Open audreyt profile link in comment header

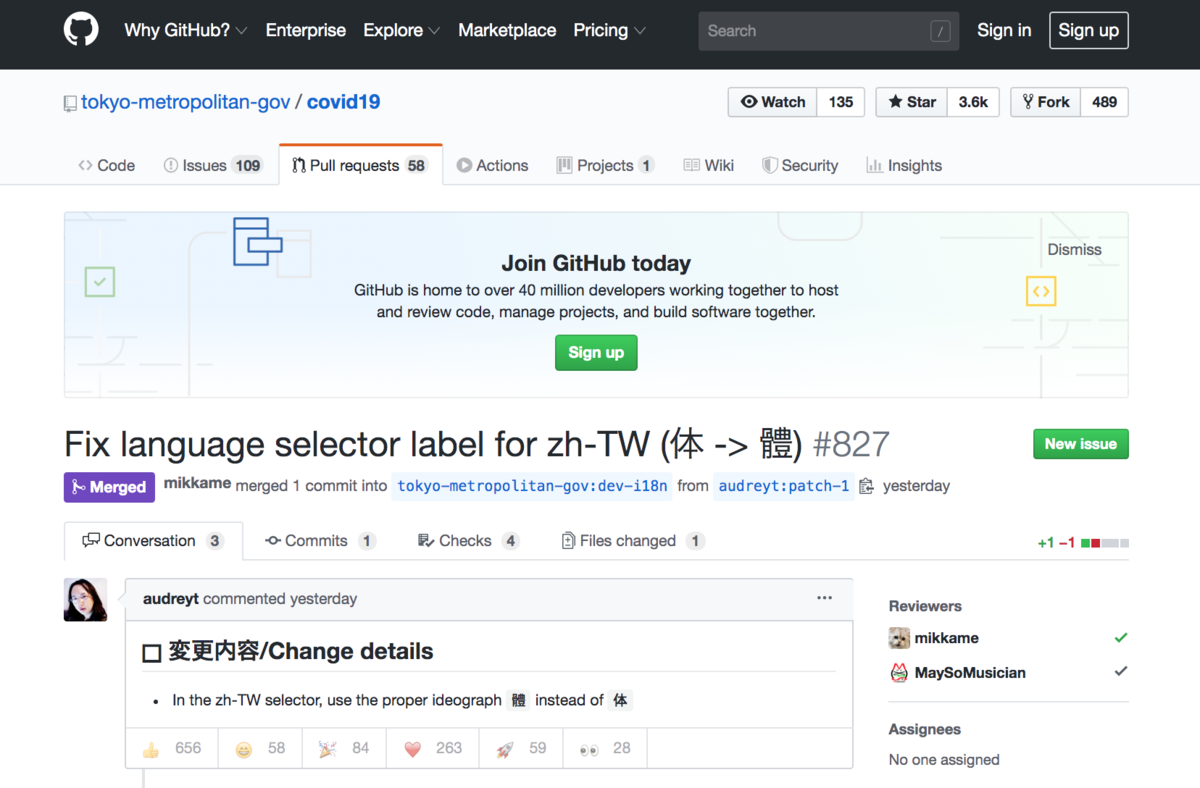[171, 599]
